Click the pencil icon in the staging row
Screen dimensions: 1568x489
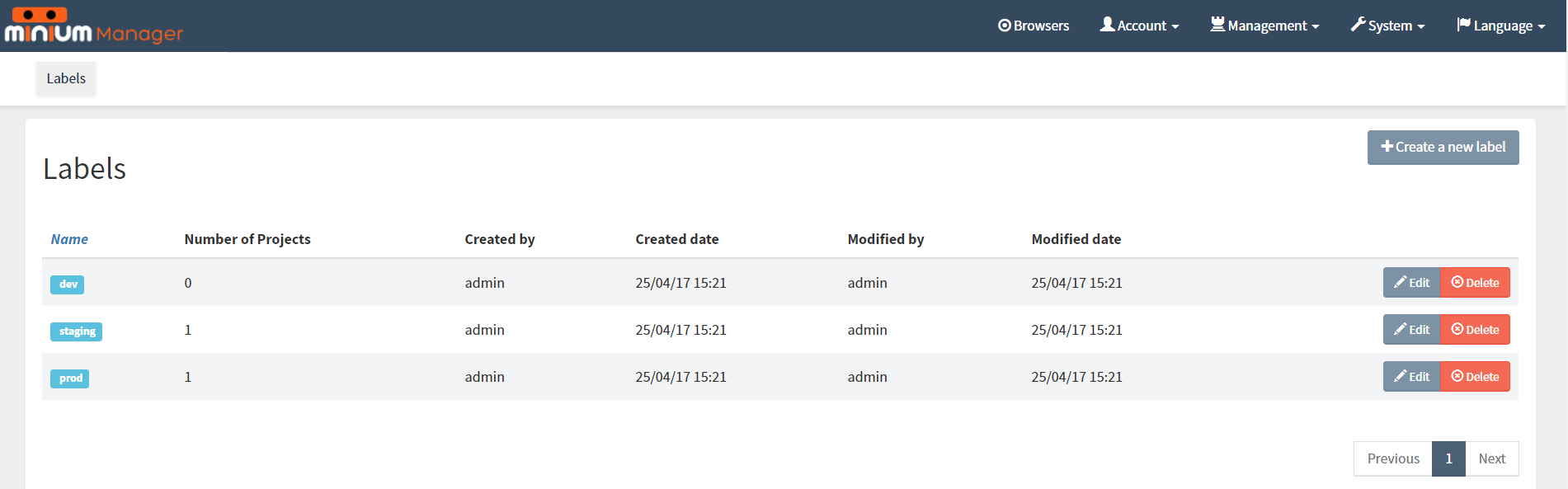click(x=1400, y=329)
